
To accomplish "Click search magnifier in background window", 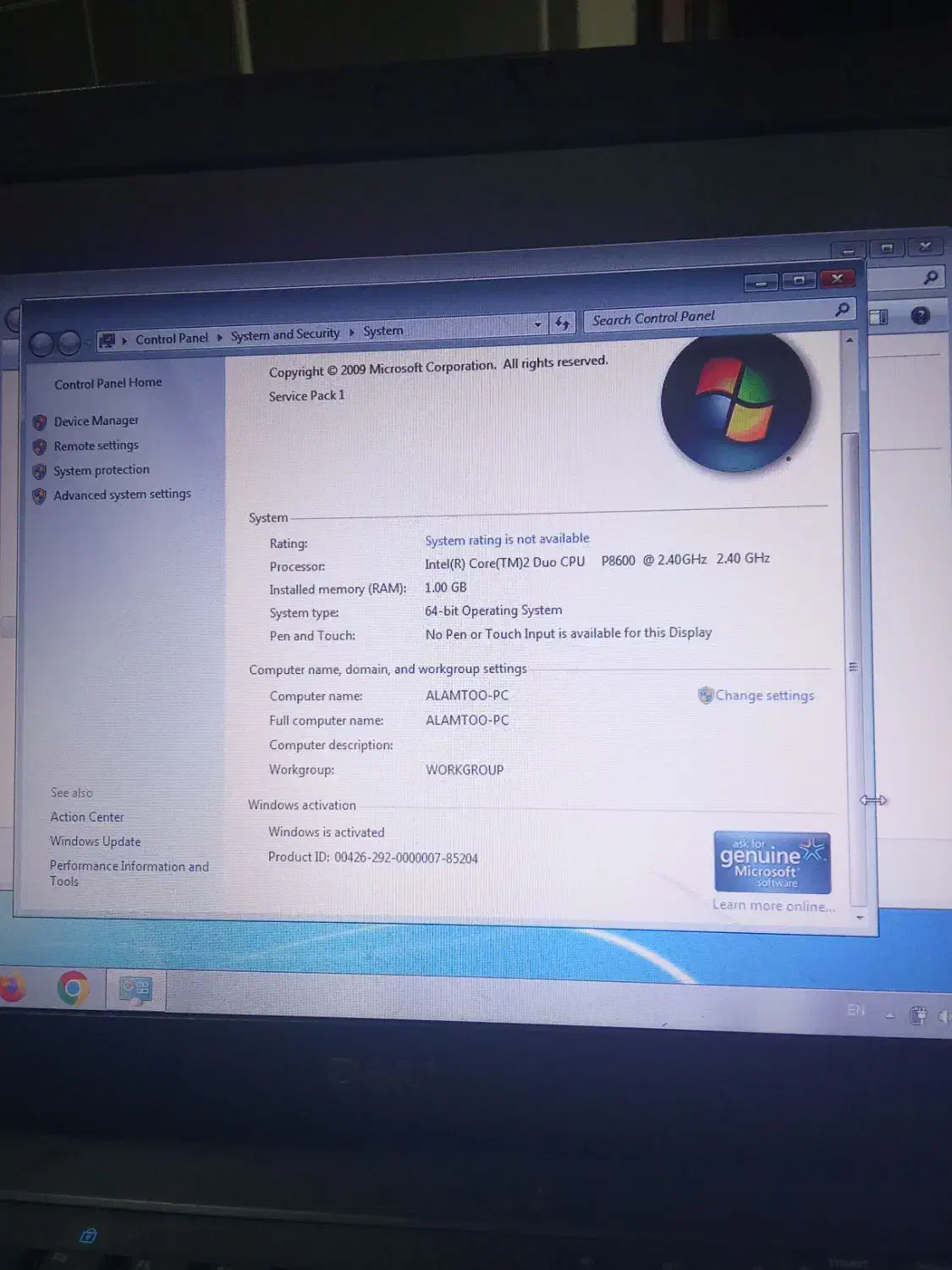I will pos(931,276).
